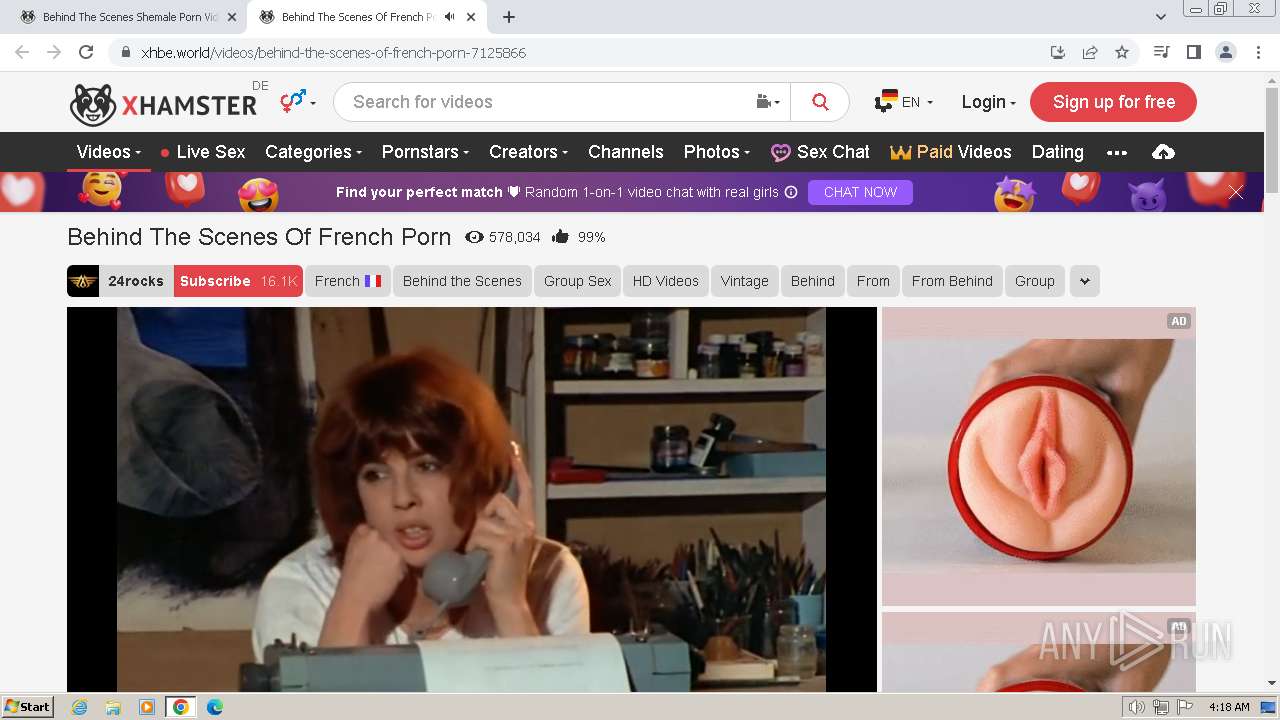This screenshot has height=720, width=1280.
Task: Go back in browser
Action: (x=22, y=52)
